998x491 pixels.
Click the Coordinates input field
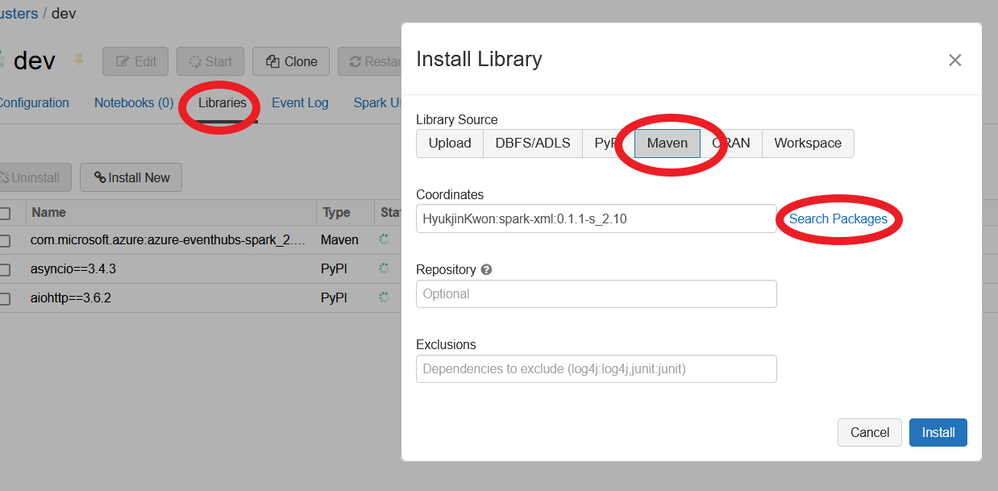pos(596,219)
